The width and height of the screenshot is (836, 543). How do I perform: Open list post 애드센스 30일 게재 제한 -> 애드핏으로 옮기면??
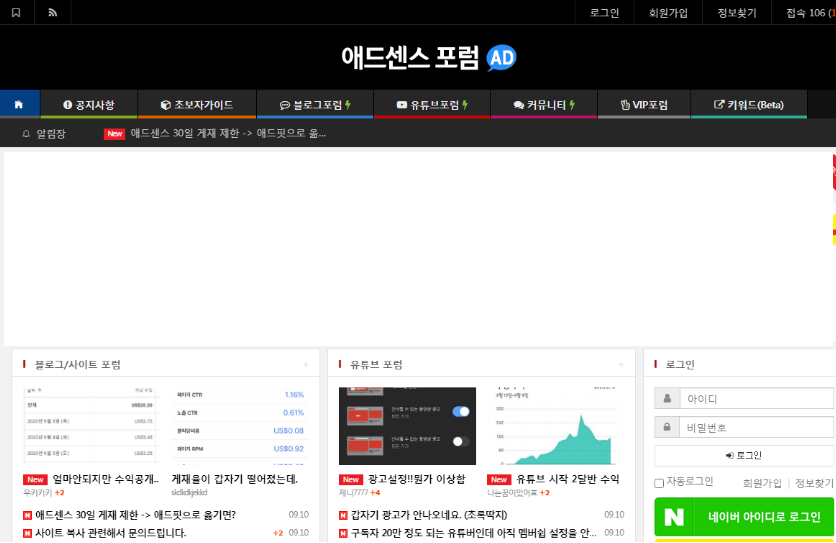tap(135, 515)
